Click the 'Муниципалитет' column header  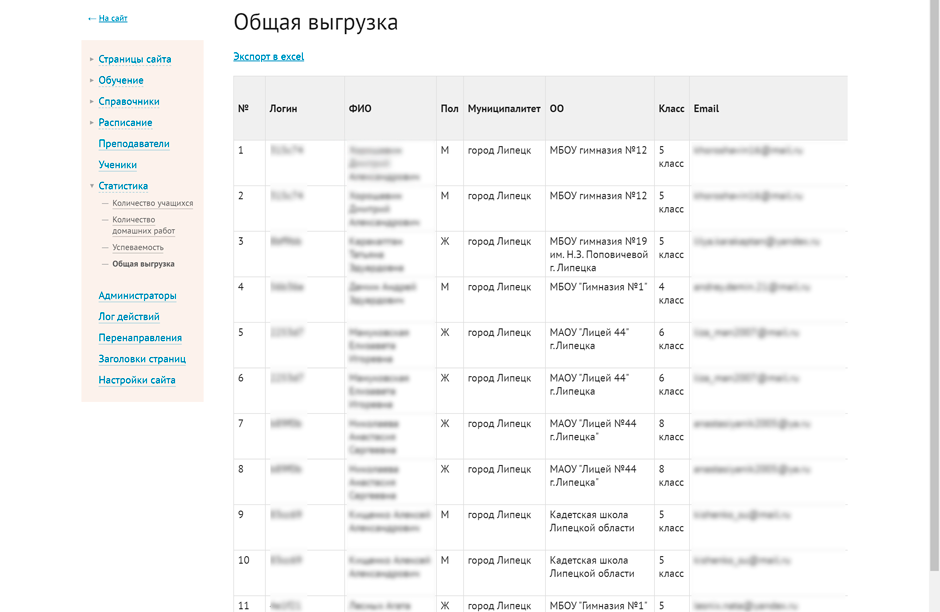coord(504,109)
